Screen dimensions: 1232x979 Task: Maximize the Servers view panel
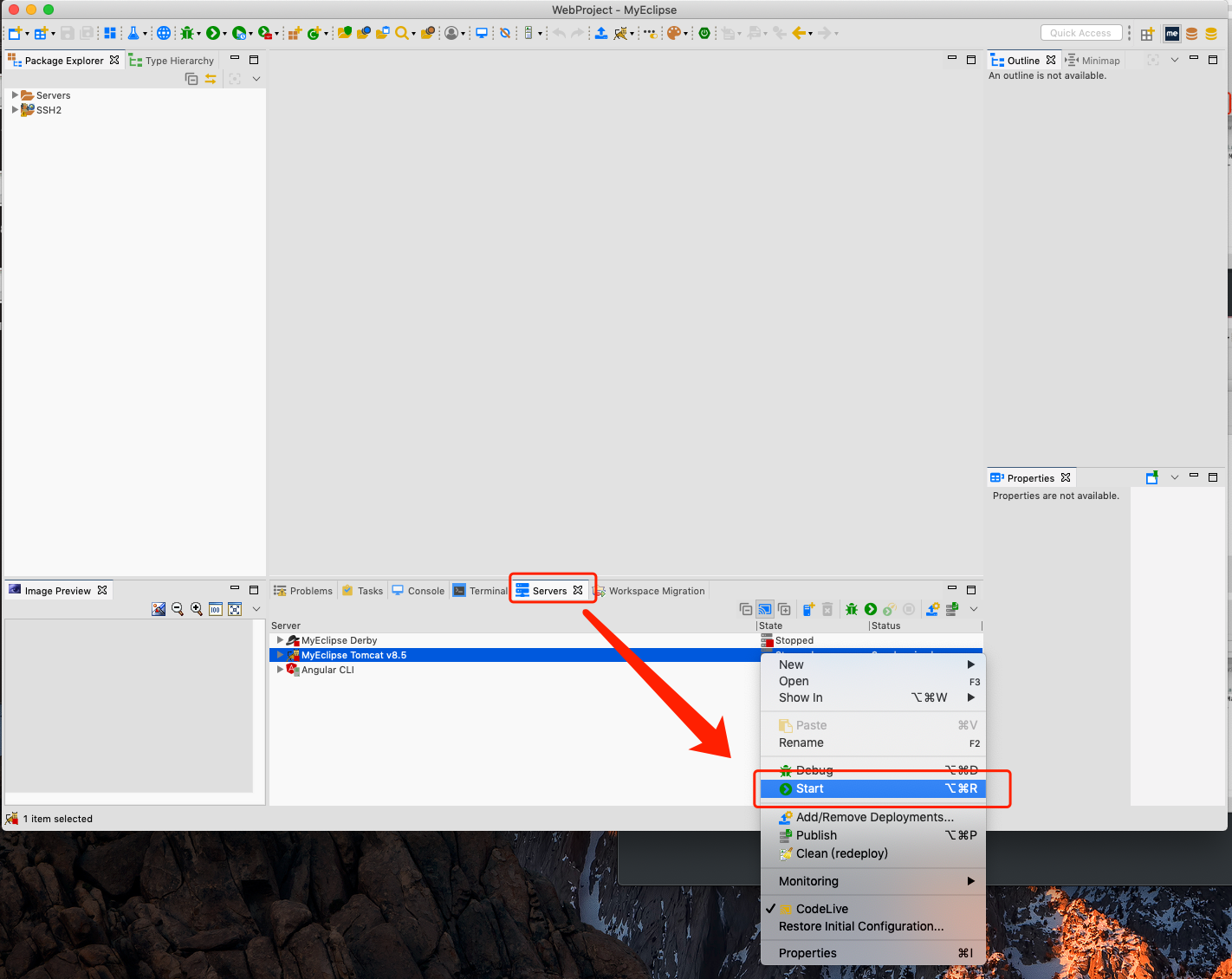[x=971, y=589]
